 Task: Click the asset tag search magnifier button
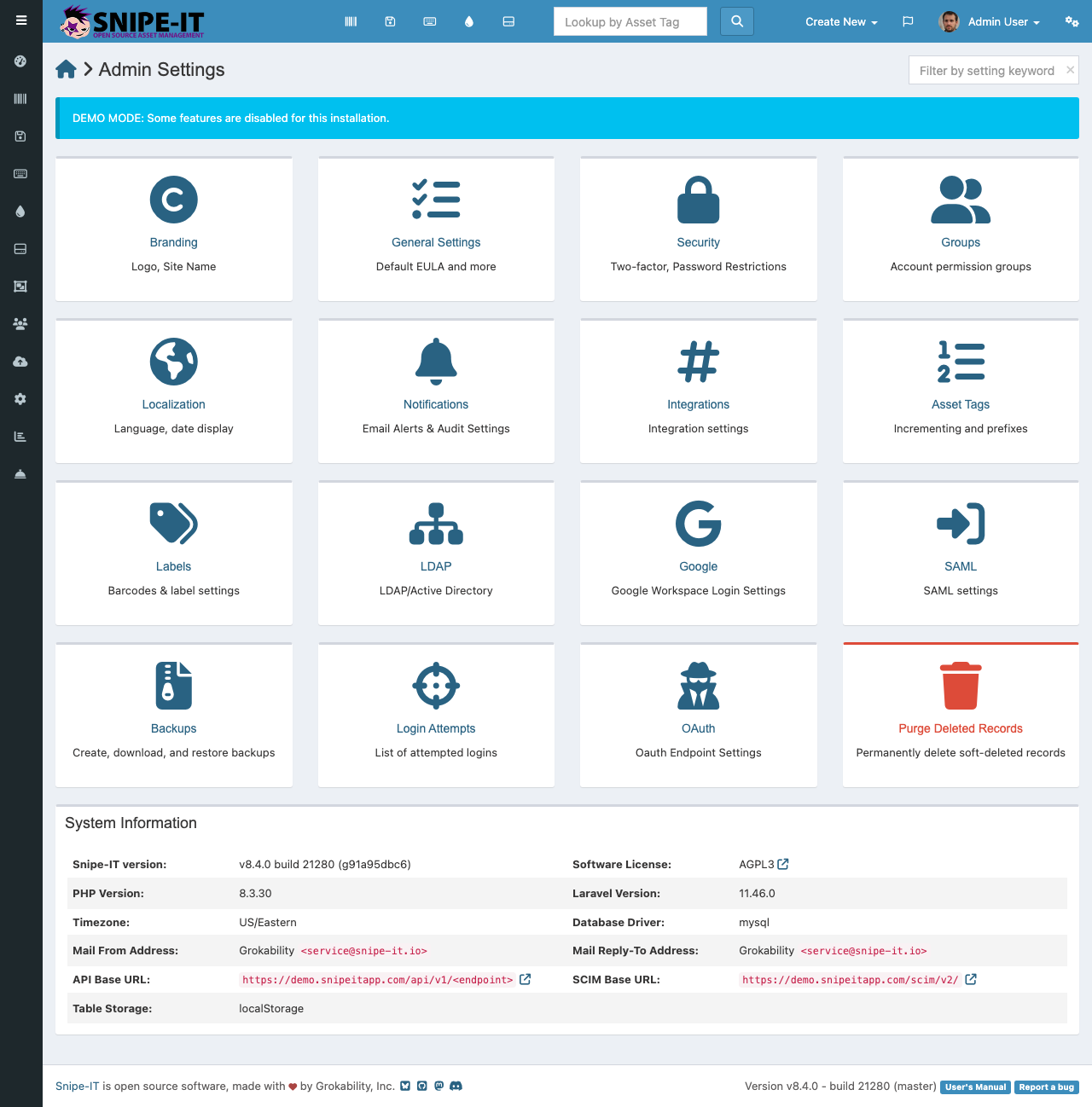[x=737, y=21]
